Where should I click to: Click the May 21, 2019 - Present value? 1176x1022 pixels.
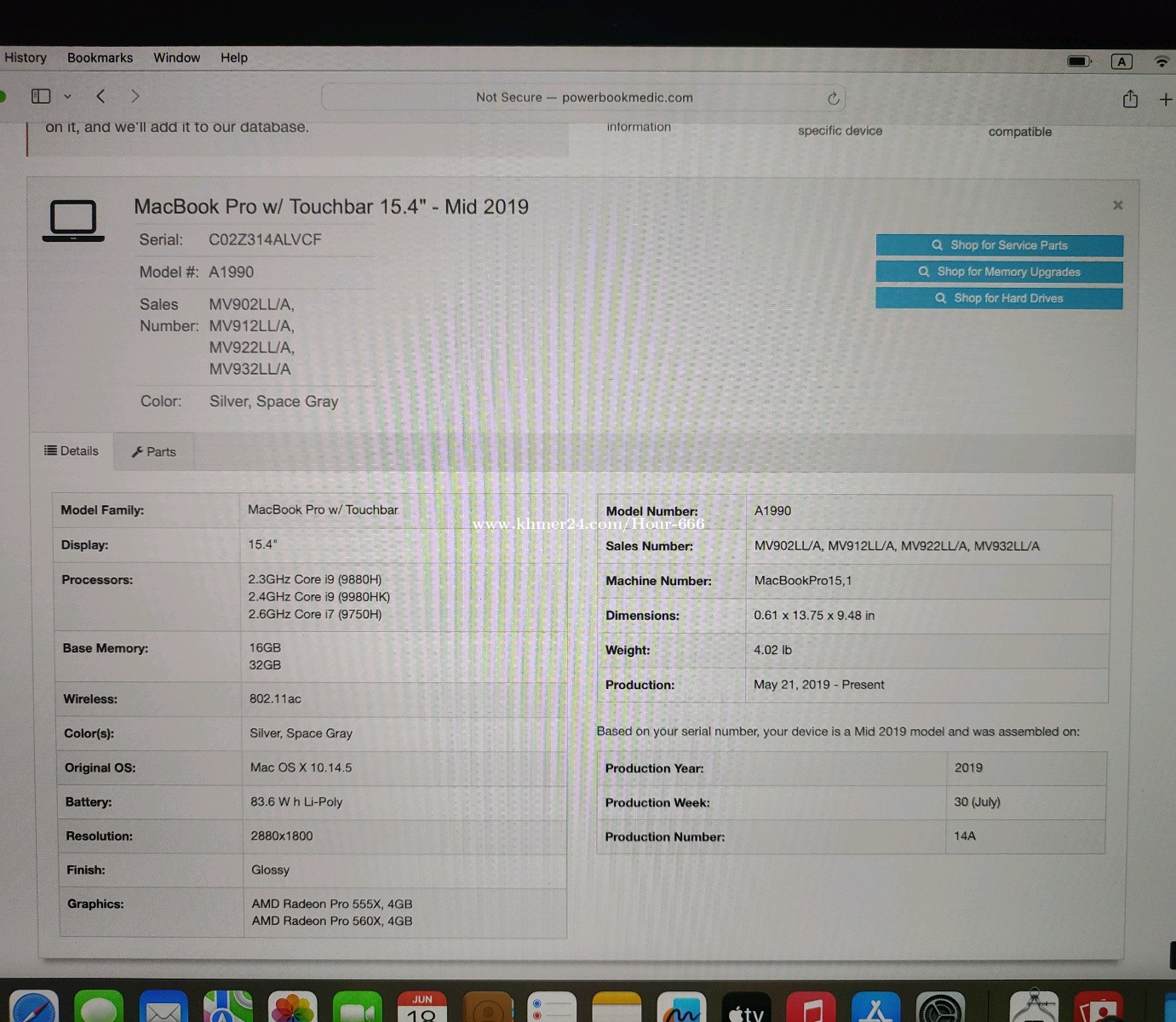click(819, 685)
